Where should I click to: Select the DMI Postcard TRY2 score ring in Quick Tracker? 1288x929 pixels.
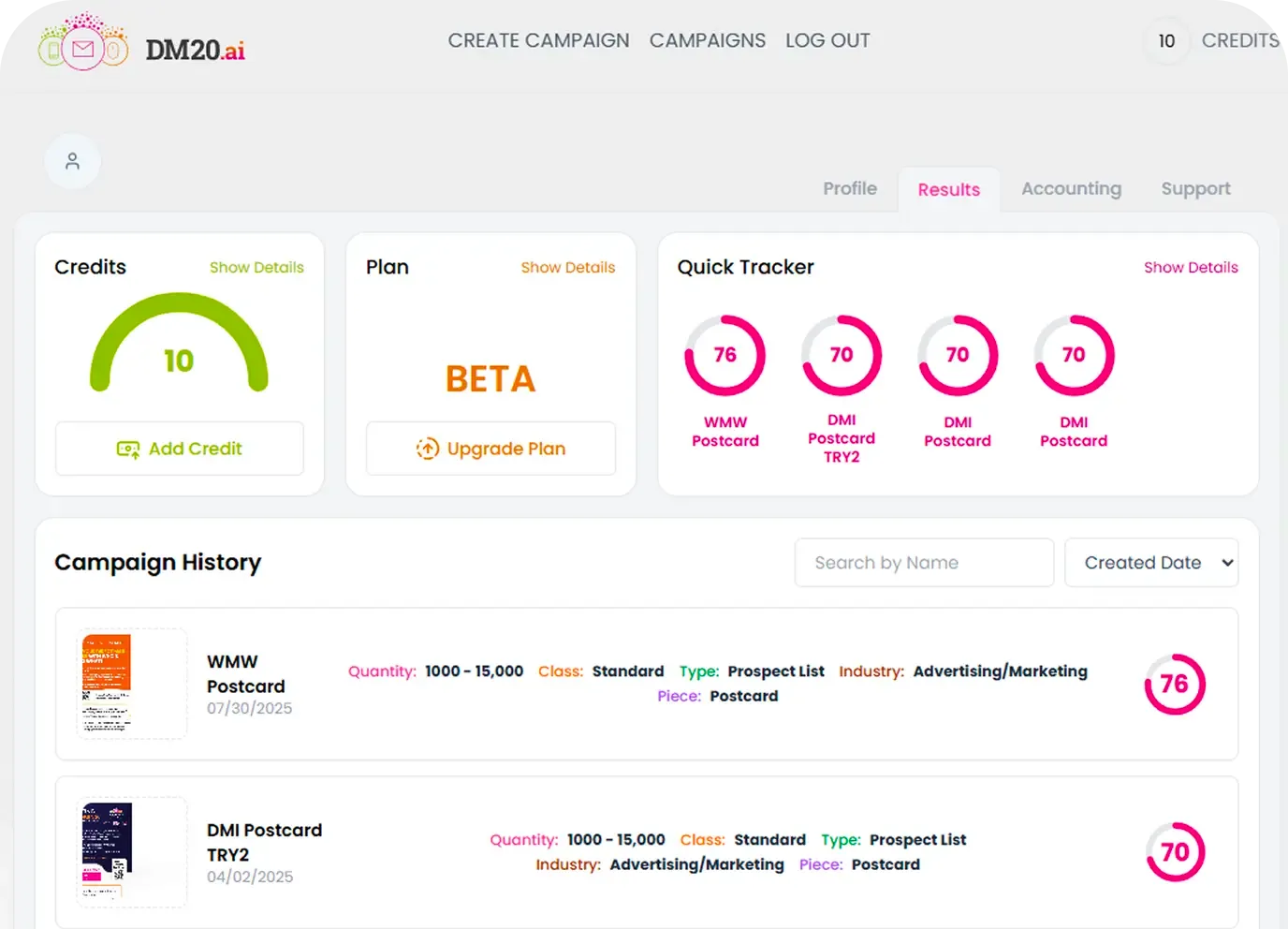click(x=841, y=355)
